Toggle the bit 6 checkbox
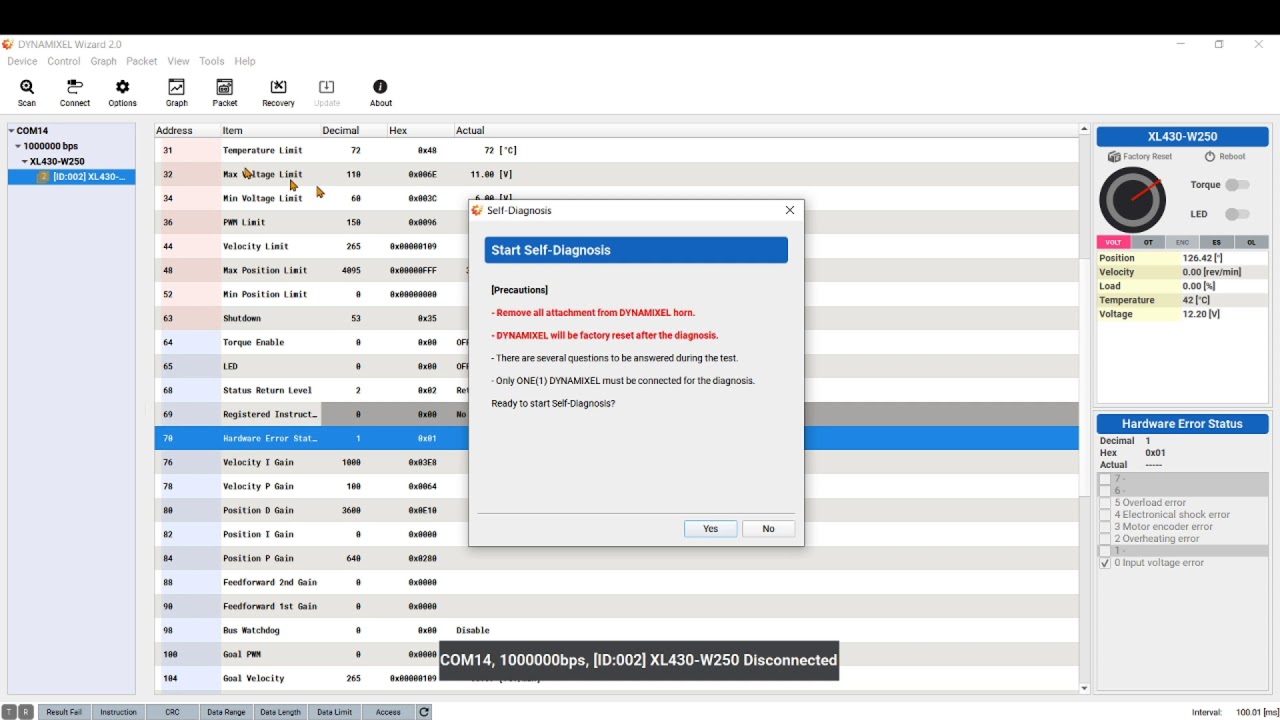The height and width of the screenshot is (720, 1280). pos(1105,491)
